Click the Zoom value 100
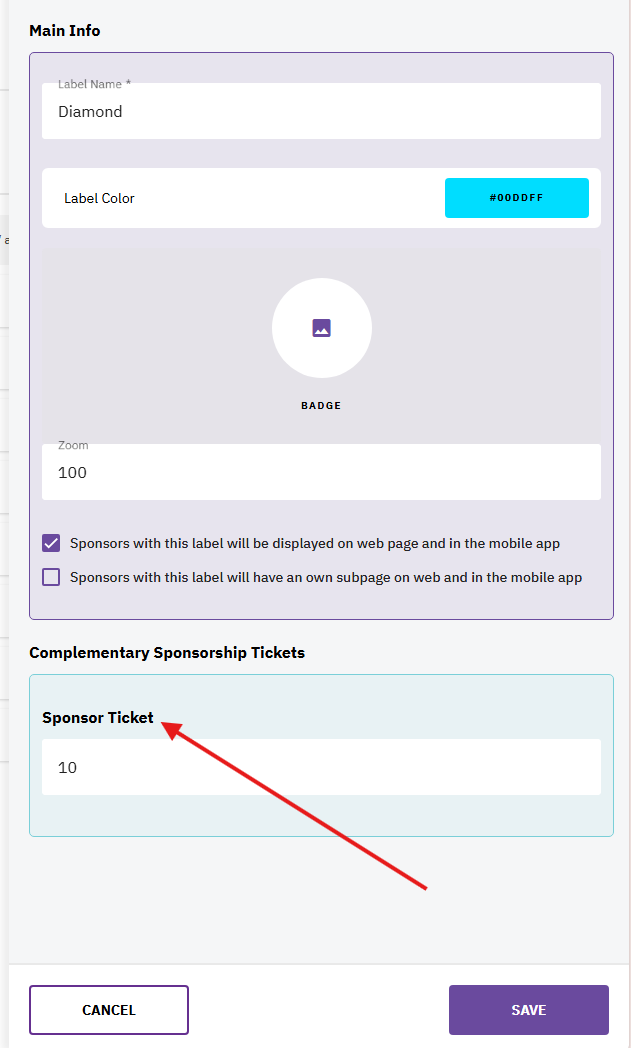Image resolution: width=631 pixels, height=1048 pixels. (x=73, y=473)
